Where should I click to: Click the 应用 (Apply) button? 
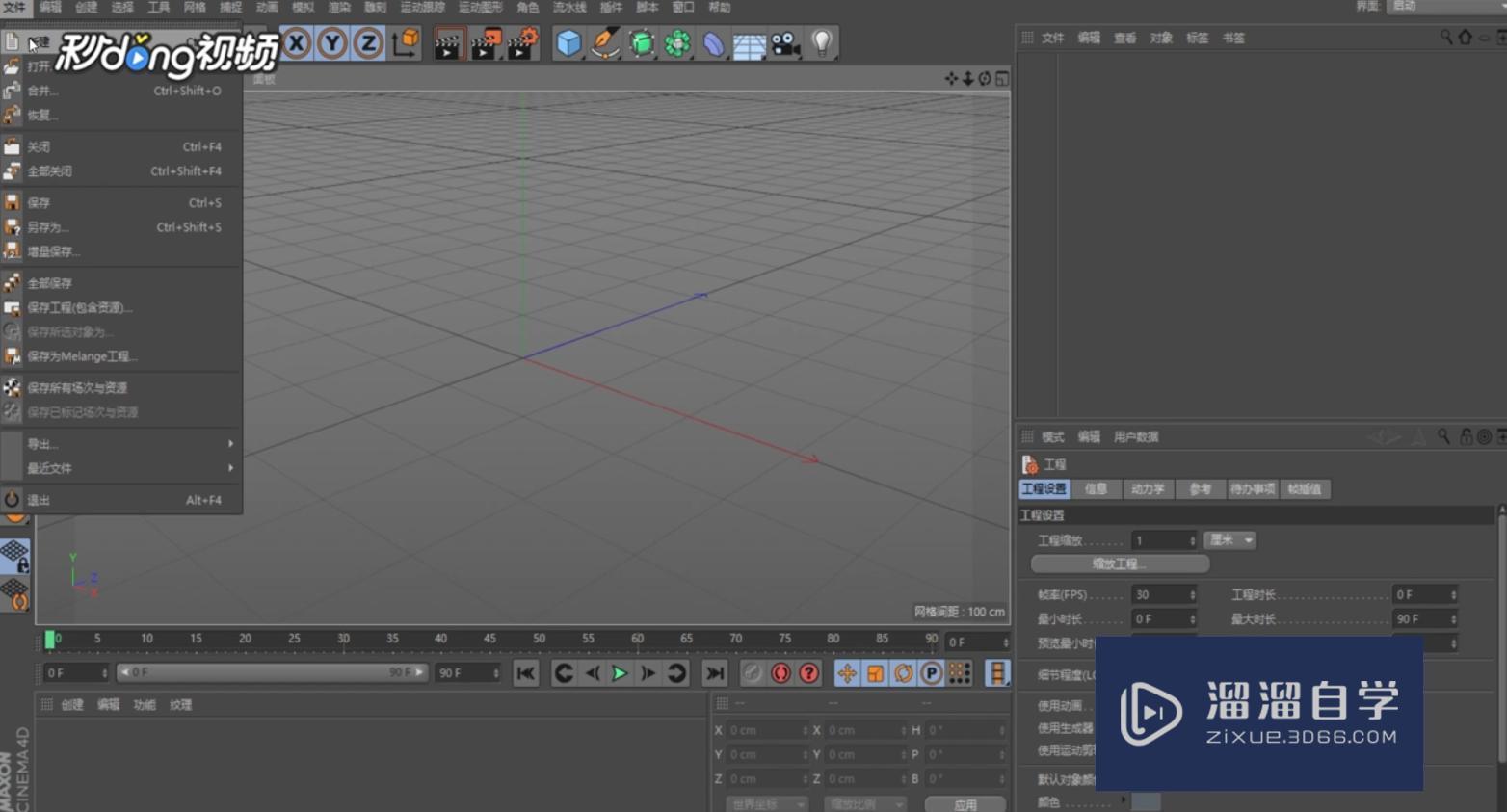965,804
